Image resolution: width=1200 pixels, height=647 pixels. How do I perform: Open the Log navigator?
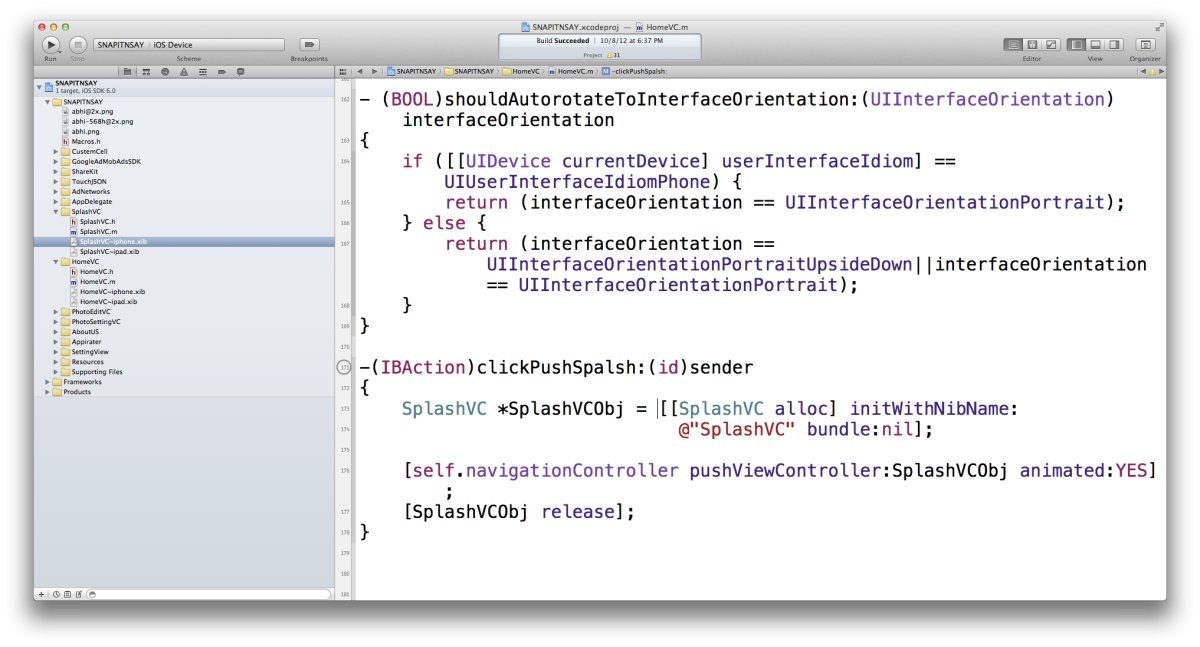(x=242, y=71)
